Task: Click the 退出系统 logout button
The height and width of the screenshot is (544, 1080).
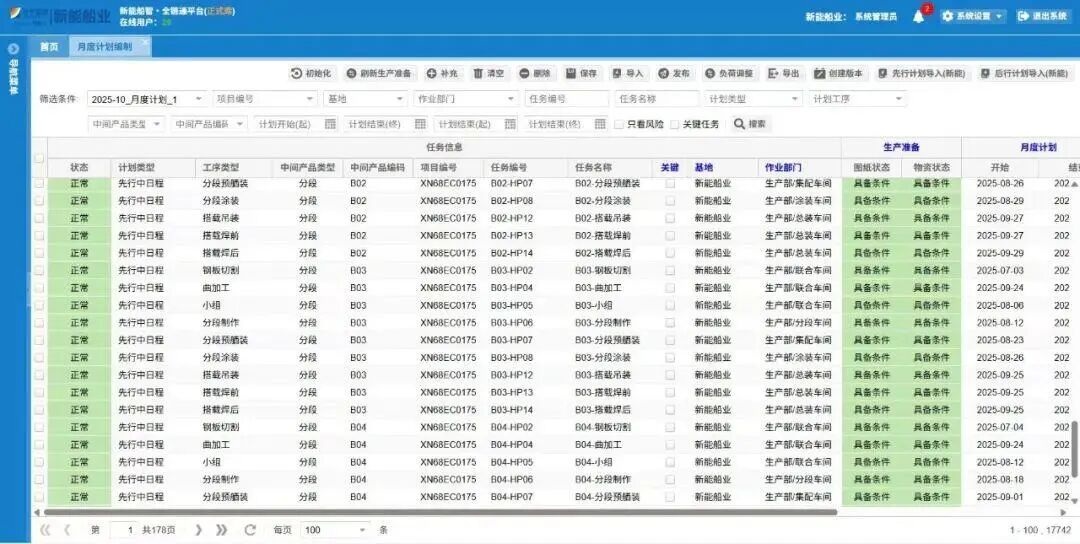Action: (1043, 17)
